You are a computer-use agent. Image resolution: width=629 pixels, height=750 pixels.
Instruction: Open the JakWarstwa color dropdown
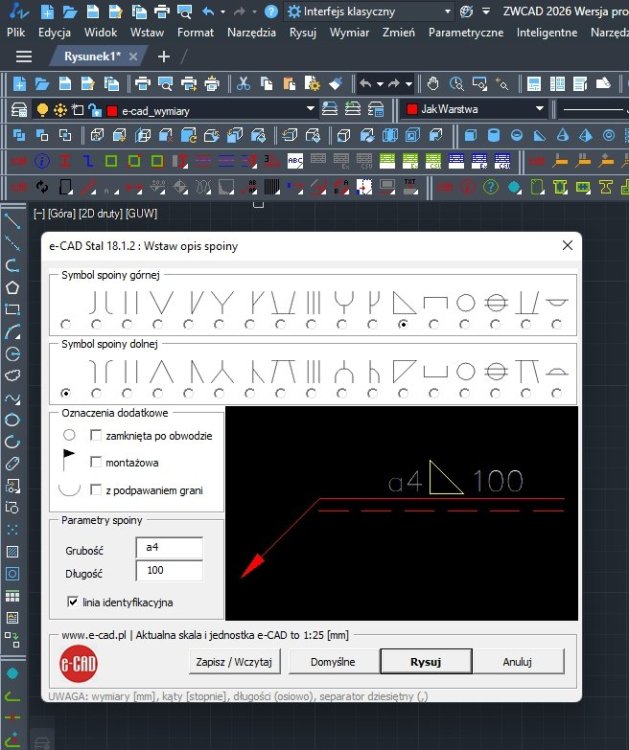pyautogui.click(x=540, y=109)
